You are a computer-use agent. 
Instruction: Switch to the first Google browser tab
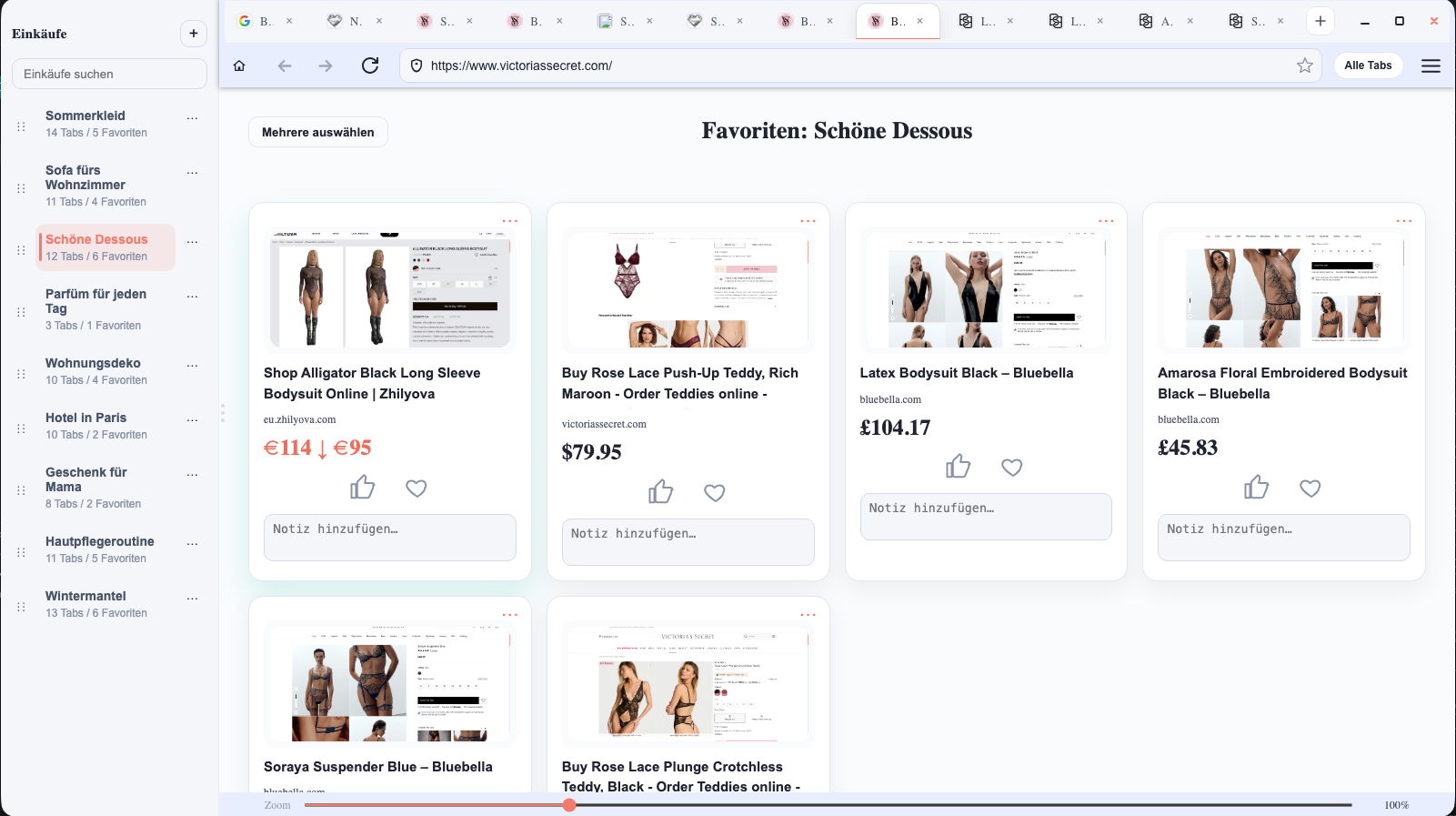click(265, 21)
